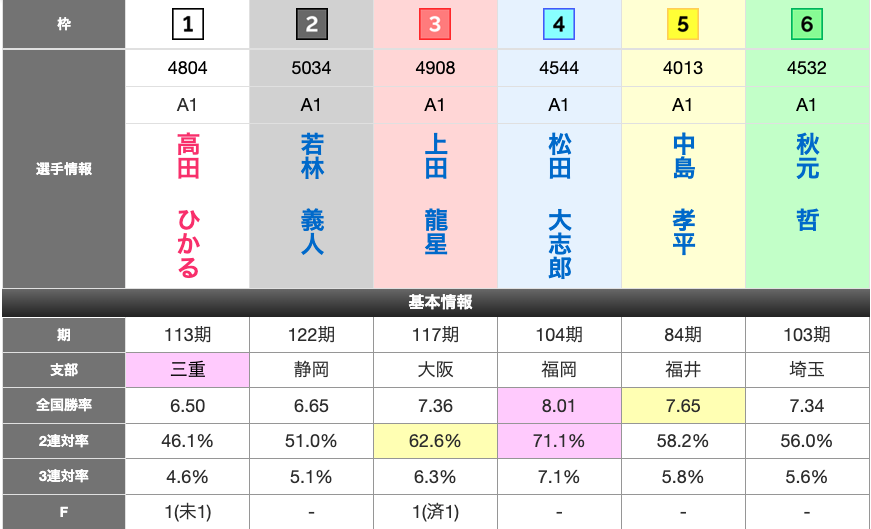Open racer 秋元哲 profile link
The image size is (871, 529).
807,182
